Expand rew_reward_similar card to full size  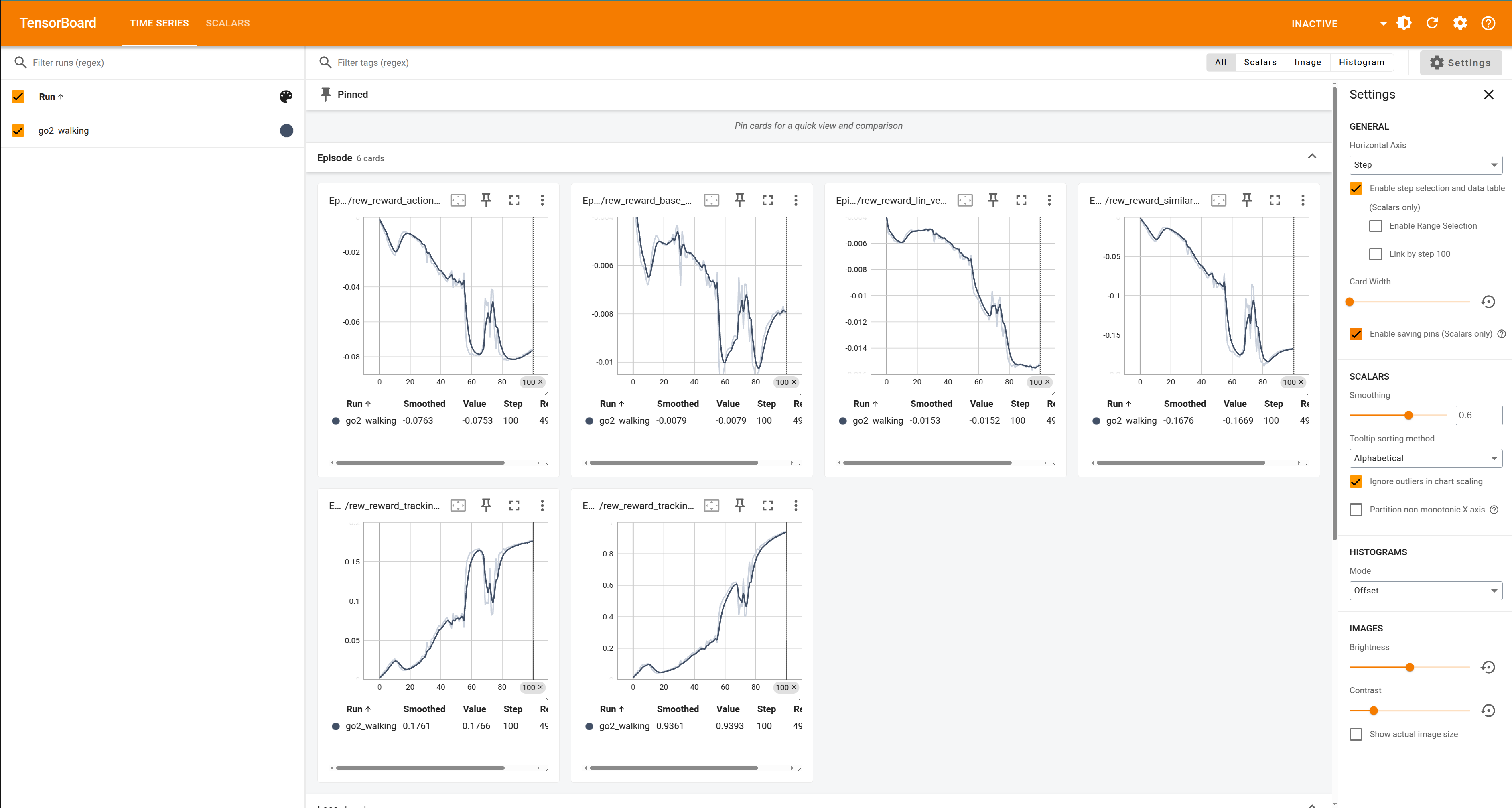(x=1275, y=200)
